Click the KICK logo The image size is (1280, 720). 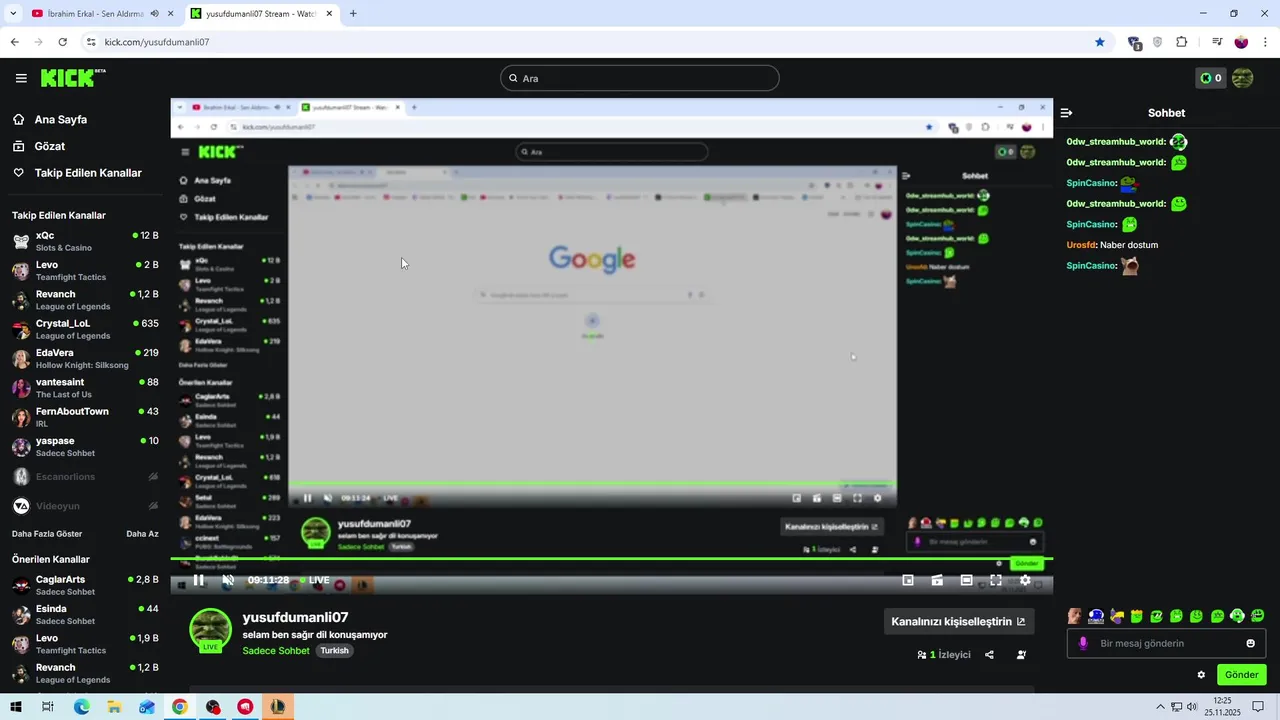pos(73,78)
